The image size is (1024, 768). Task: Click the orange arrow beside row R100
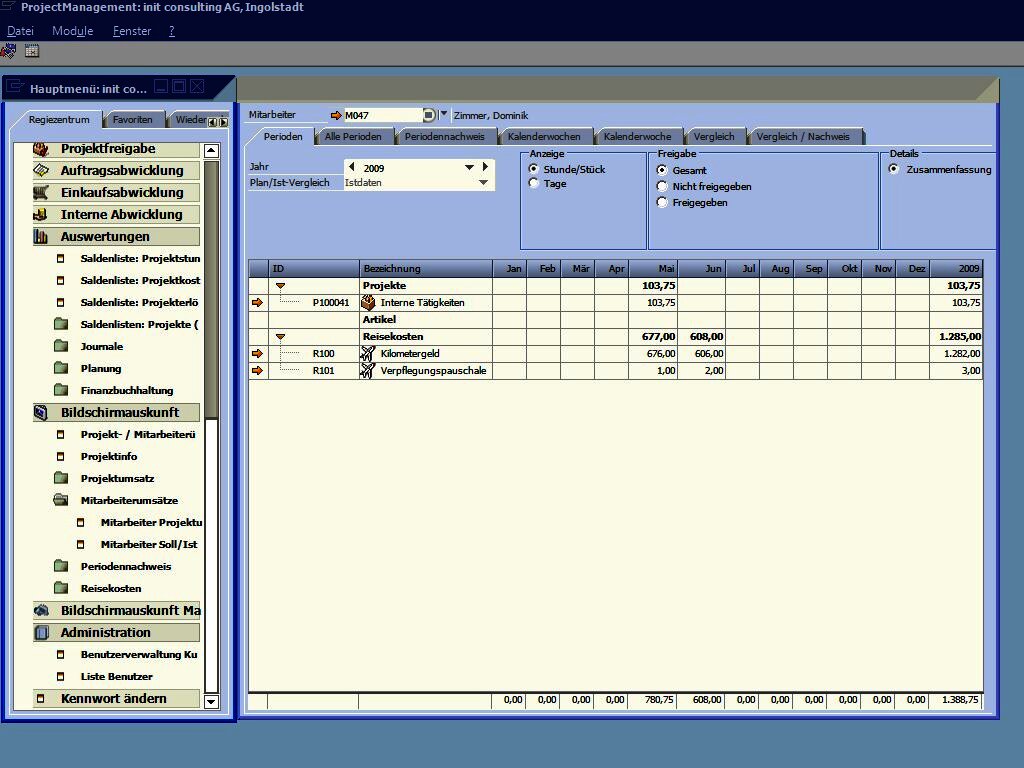258,354
